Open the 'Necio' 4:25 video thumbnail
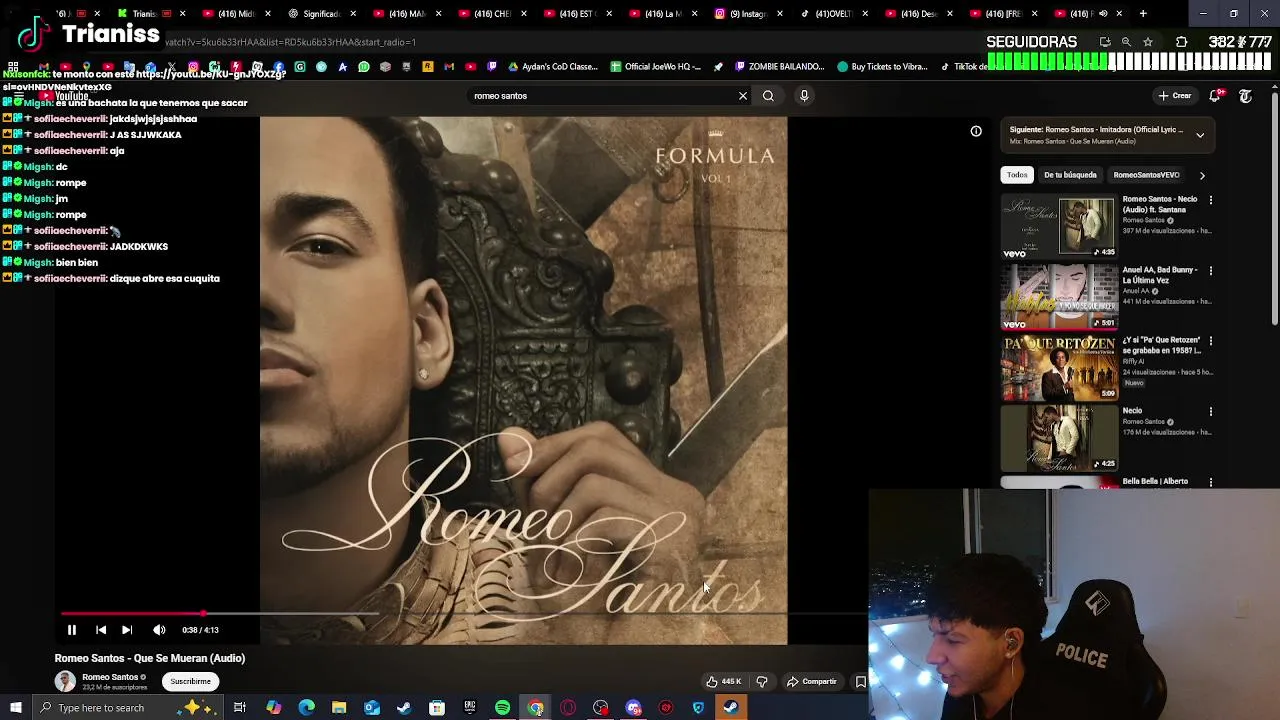Image resolution: width=1280 pixels, height=720 pixels. [x=1059, y=439]
